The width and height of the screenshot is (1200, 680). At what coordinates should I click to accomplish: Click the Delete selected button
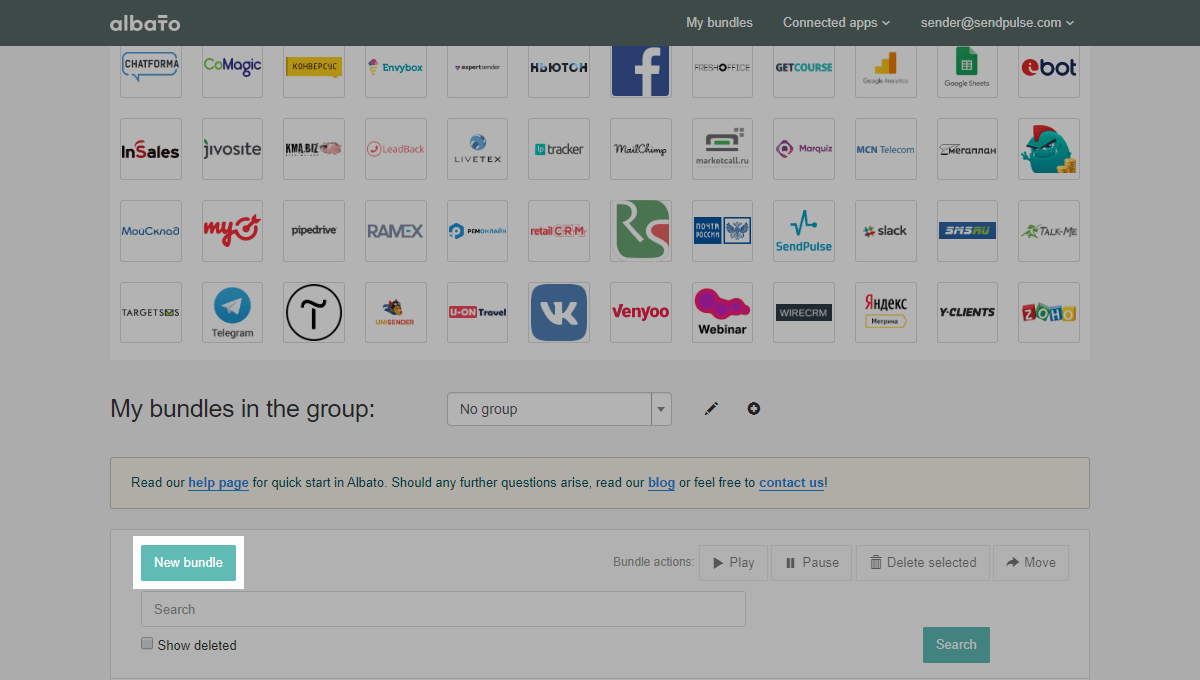tap(923, 562)
